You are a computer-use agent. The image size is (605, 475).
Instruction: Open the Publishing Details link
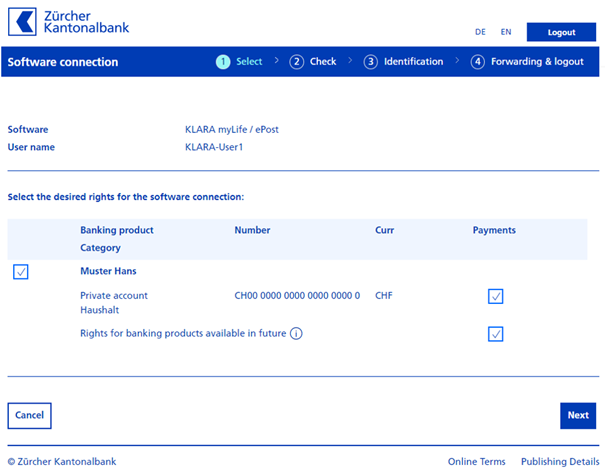pos(560,461)
